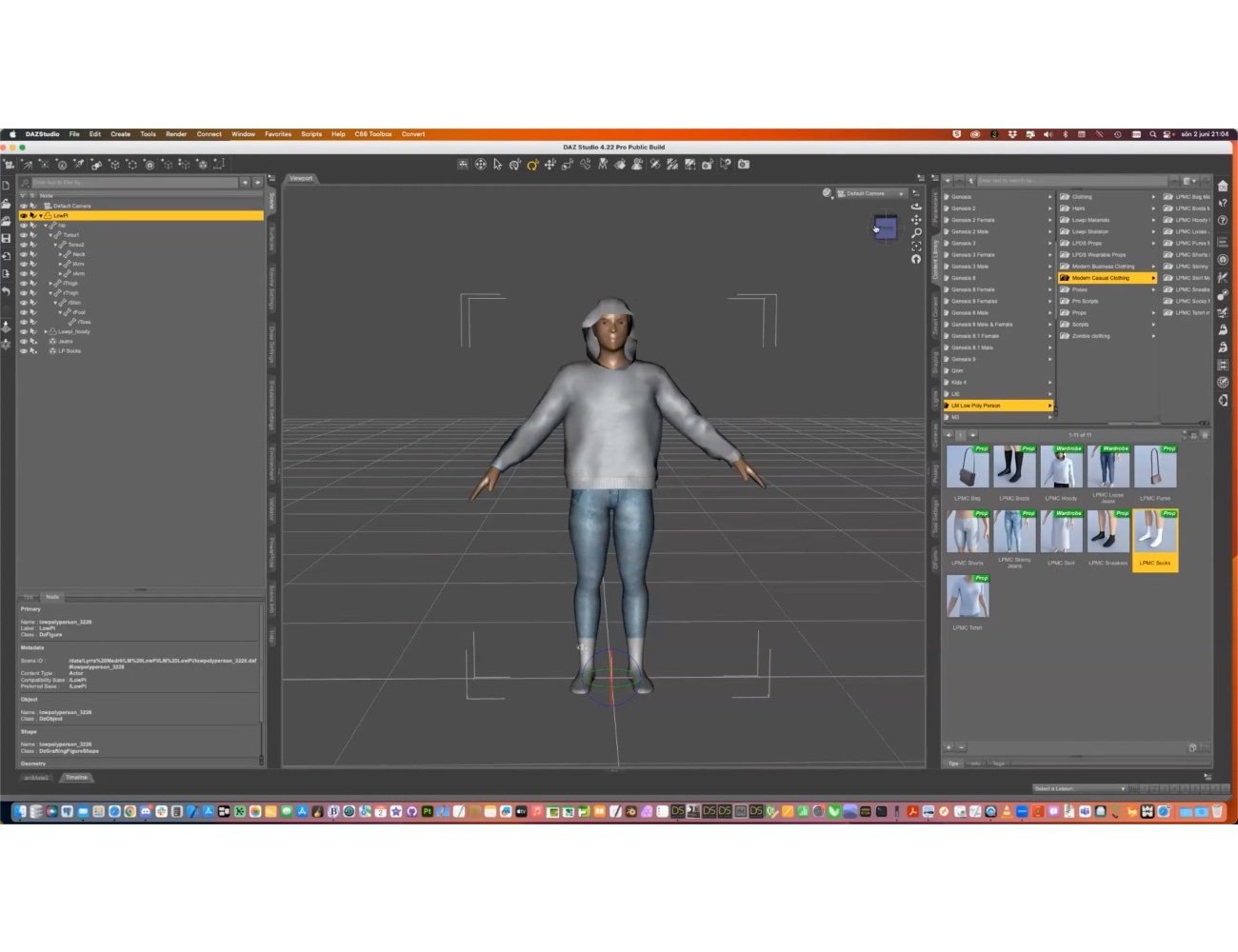Toggle visibility of LP Socks

(x=24, y=350)
